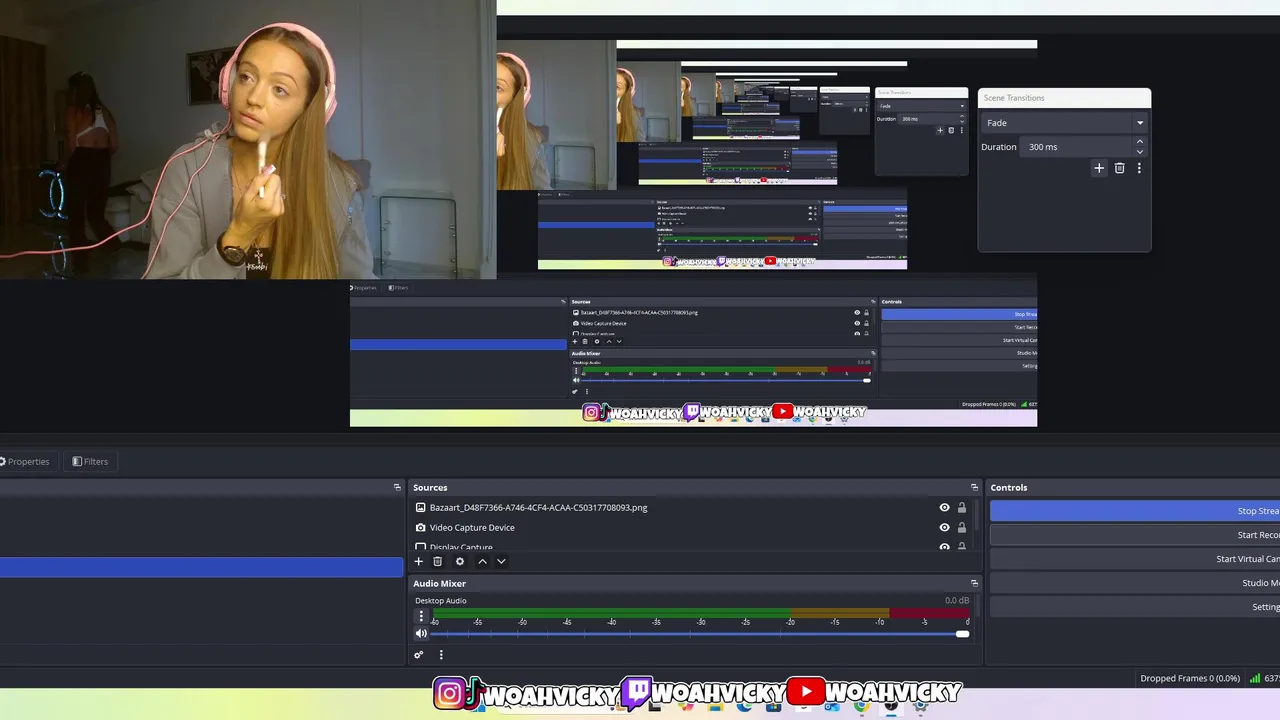Viewport: 1280px width, 720px height.
Task: Remove the selected source with the Sources trash icon
Action: [x=437, y=561]
